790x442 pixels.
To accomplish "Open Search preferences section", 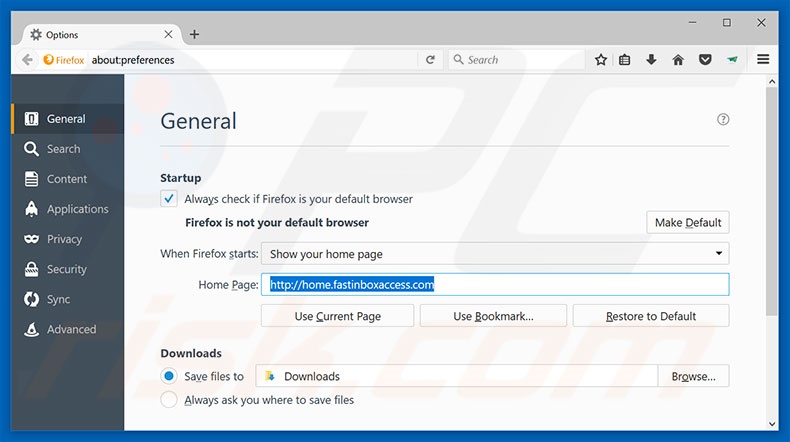I will pos(68,149).
